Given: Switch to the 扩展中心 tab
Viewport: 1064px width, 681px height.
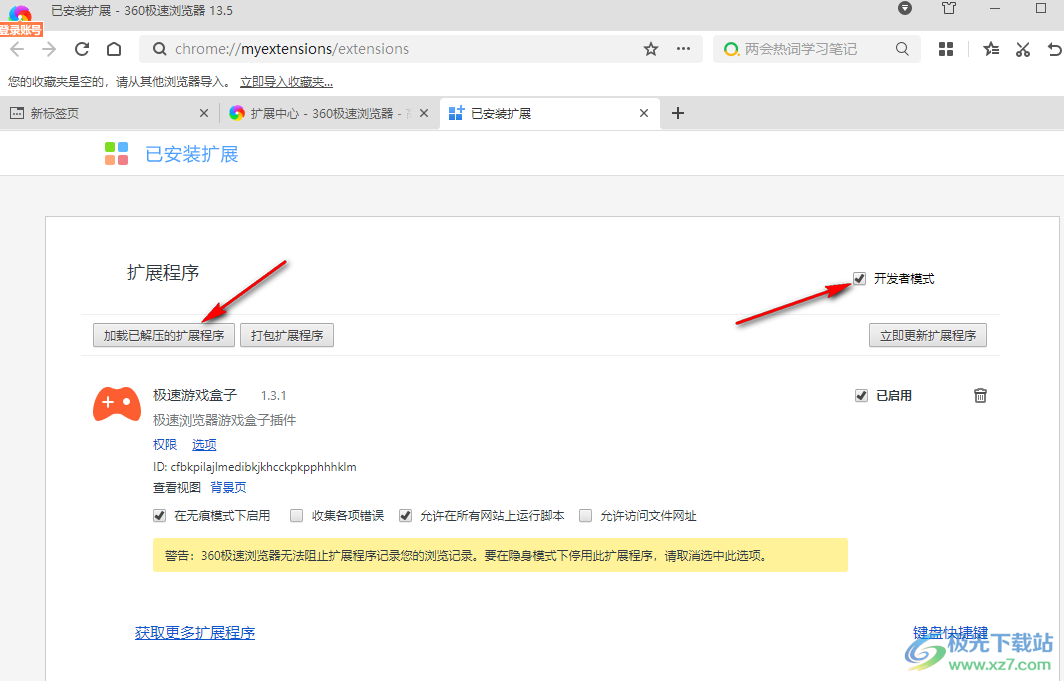Looking at the screenshot, I should pyautogui.click(x=330, y=113).
